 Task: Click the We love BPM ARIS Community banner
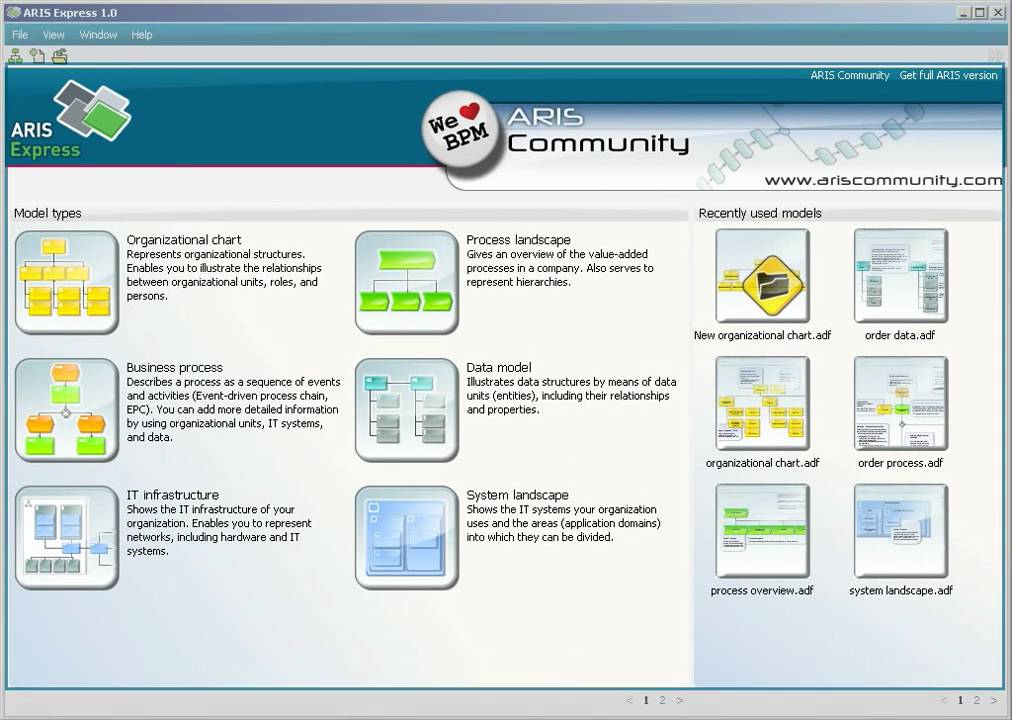[x=710, y=140]
